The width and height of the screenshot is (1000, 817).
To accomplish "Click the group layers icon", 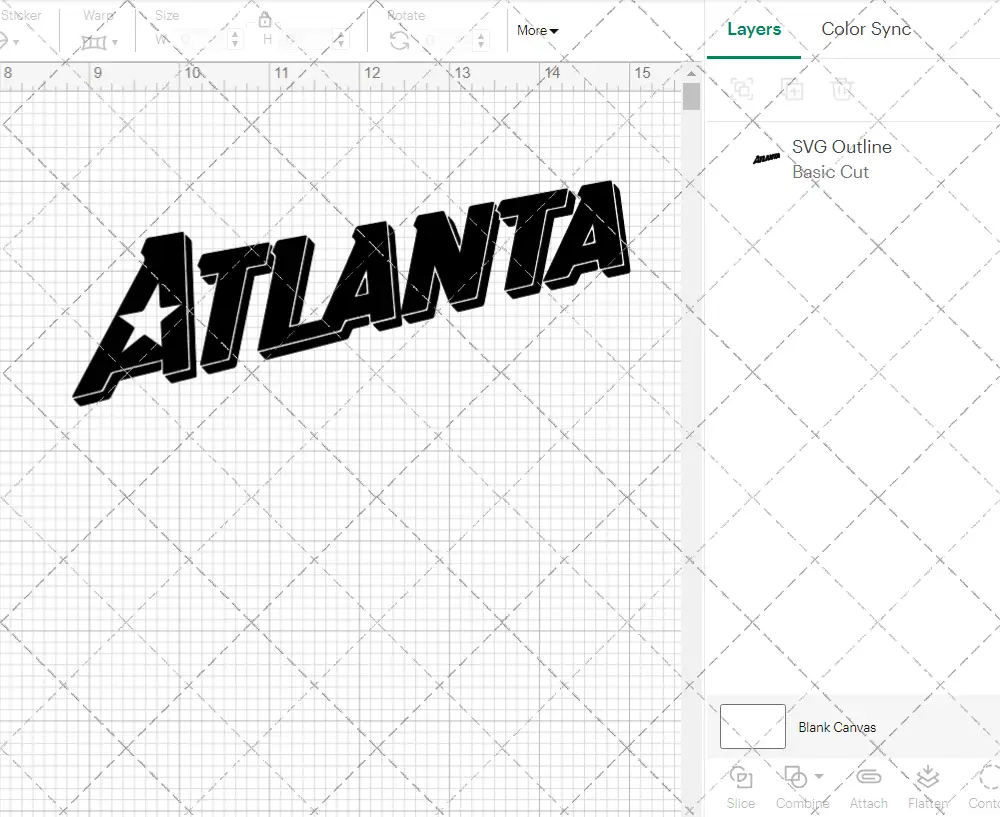I will click(x=741, y=89).
